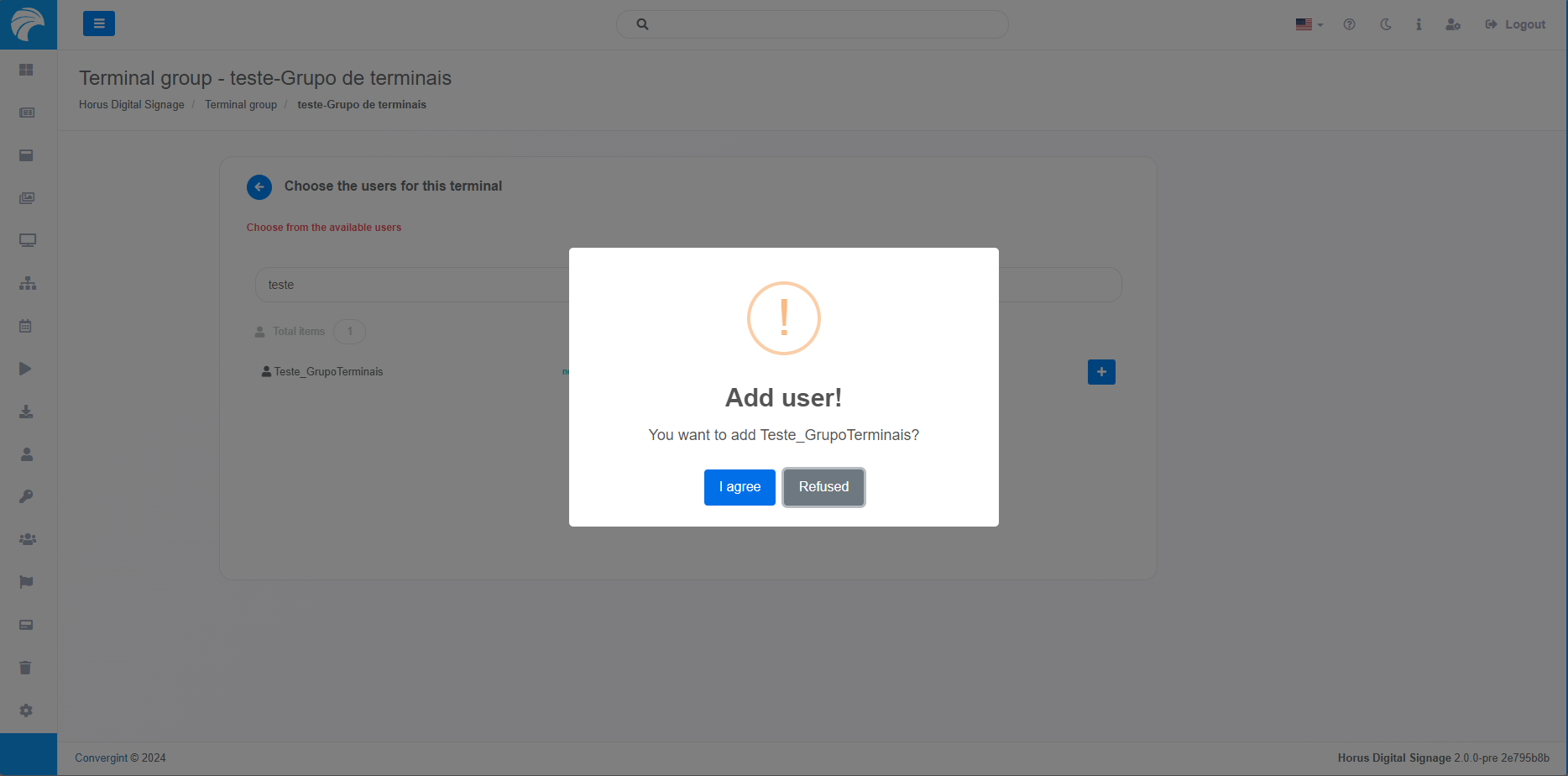Open the hierarchy sitemap icon in sidebar
Viewport: 1568px width, 776px height.
click(x=27, y=283)
